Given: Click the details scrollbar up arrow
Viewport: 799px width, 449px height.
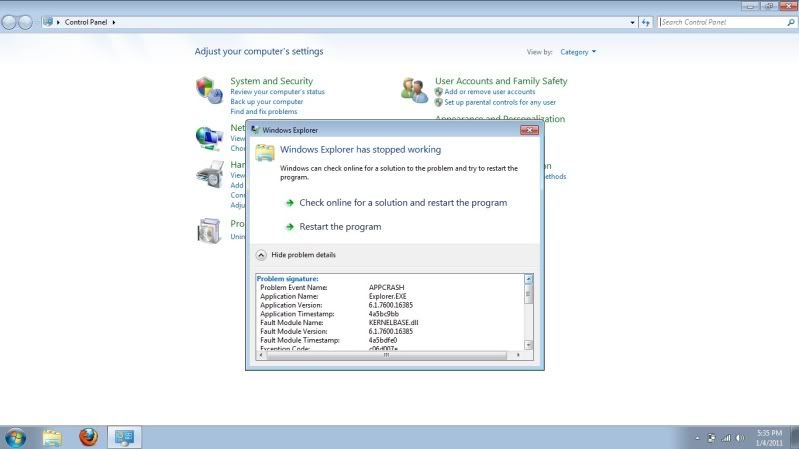Looking at the screenshot, I should [x=528, y=279].
